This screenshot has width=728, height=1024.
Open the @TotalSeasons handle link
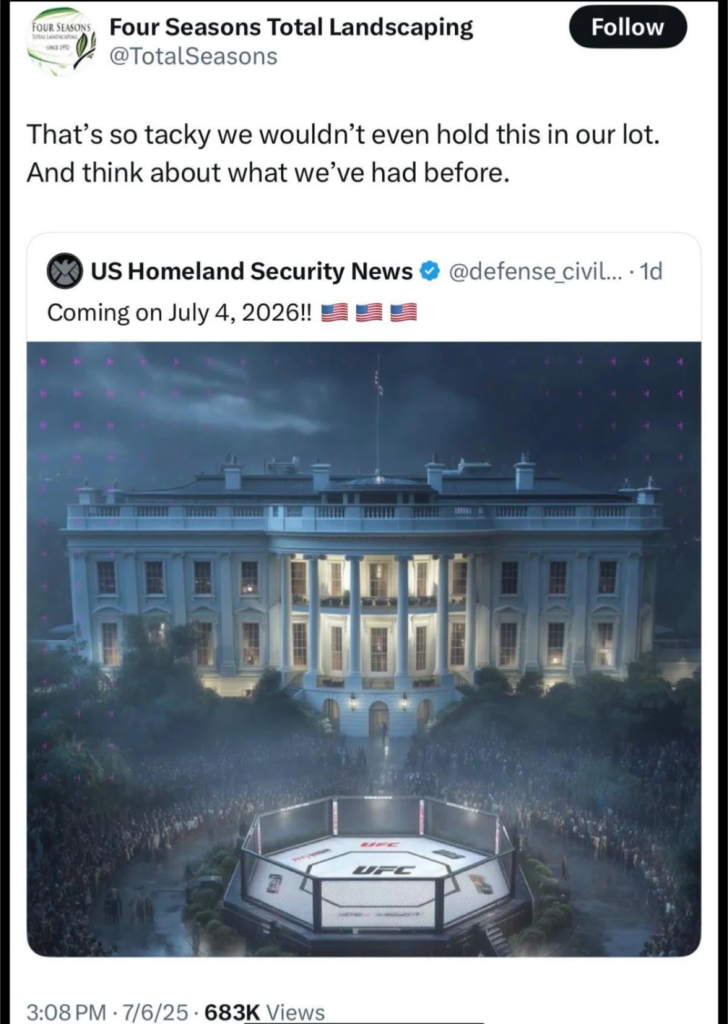pos(193,56)
